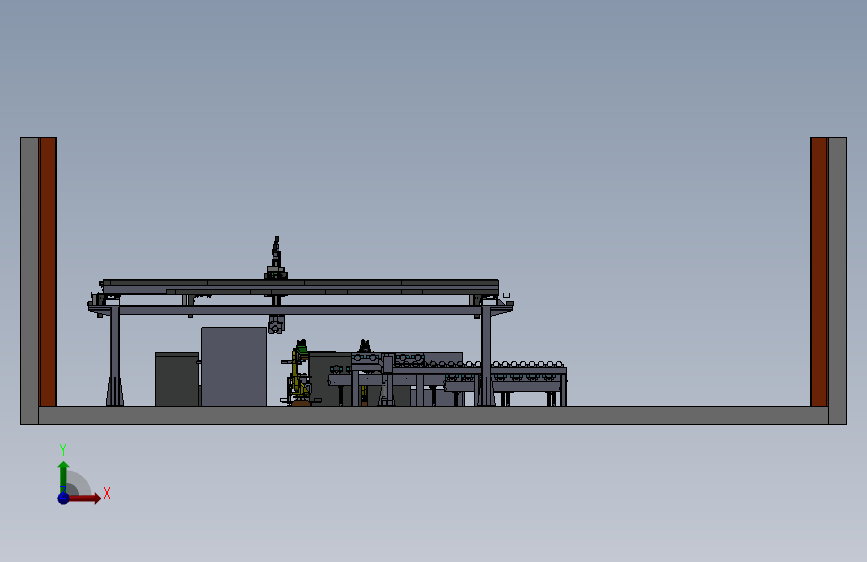
Task: Select the short dark cabinet beside the tall cabinet
Action: click(177, 379)
